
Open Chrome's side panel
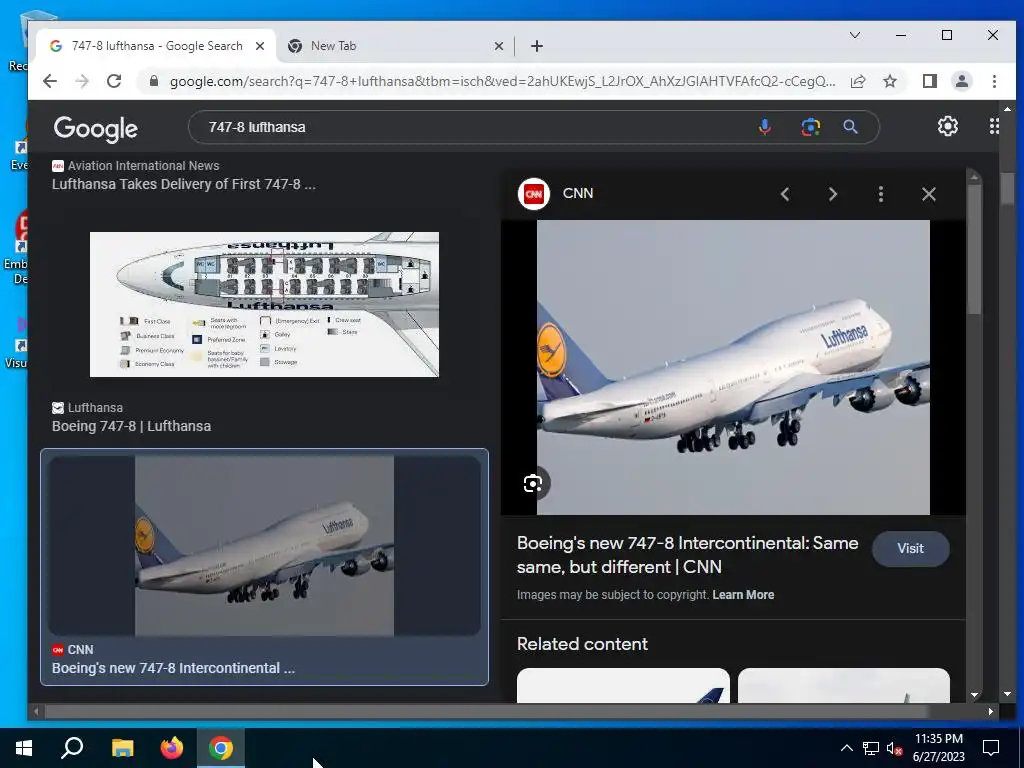pos(929,81)
